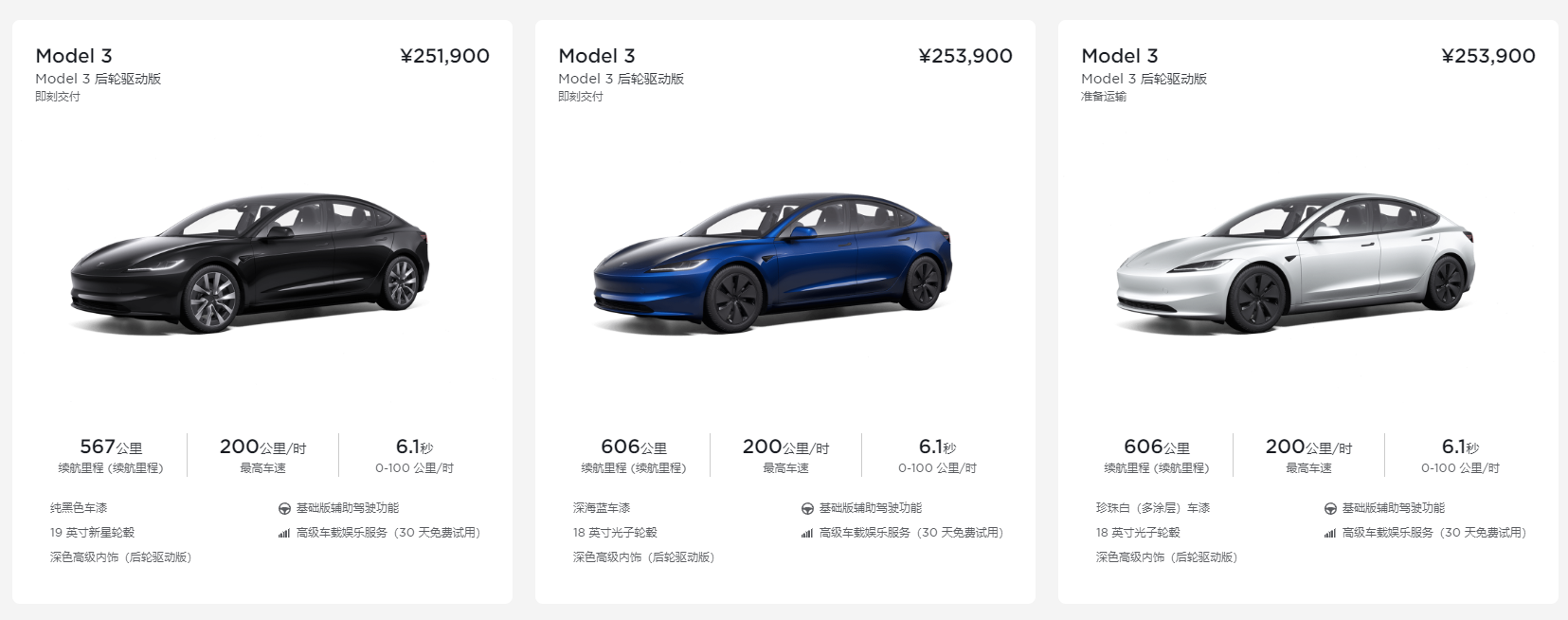Click signal bars icon on blue Model 3 card

pos(807,534)
